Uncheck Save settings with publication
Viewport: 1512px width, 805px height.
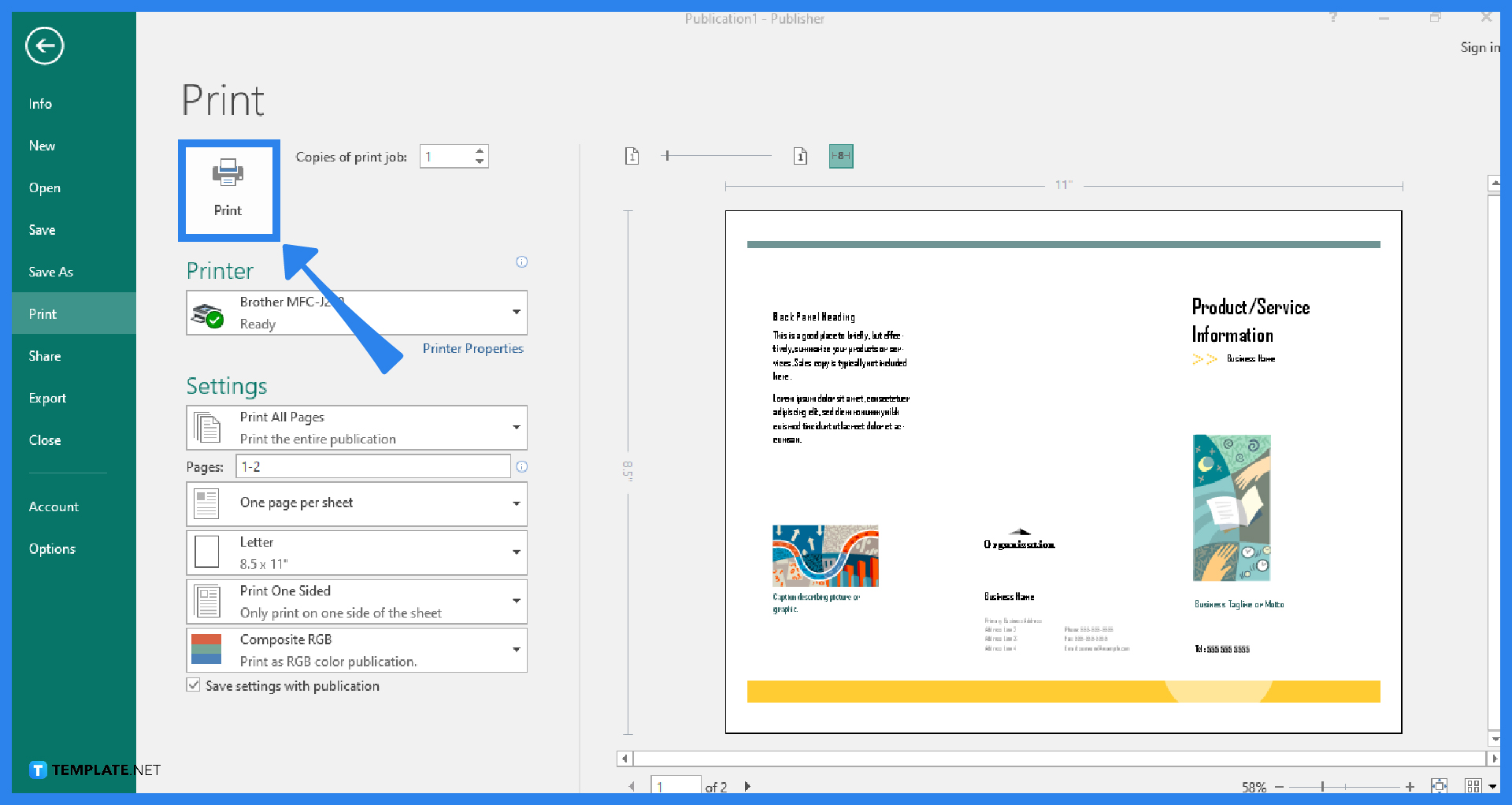point(194,685)
